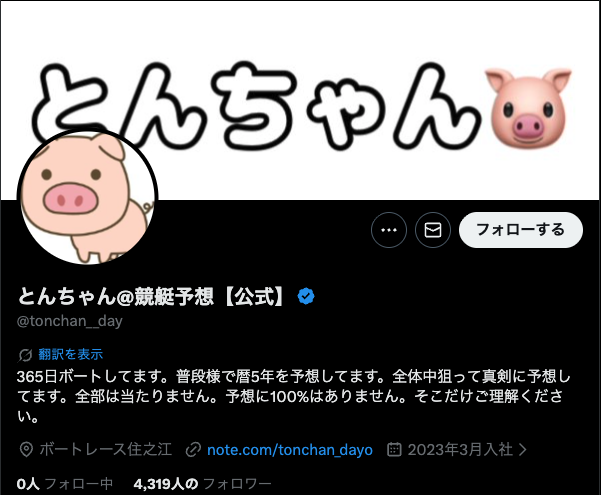The image size is (601, 495).
Task: Expand the chevron after 2023年3月入社
Action: pos(522,449)
